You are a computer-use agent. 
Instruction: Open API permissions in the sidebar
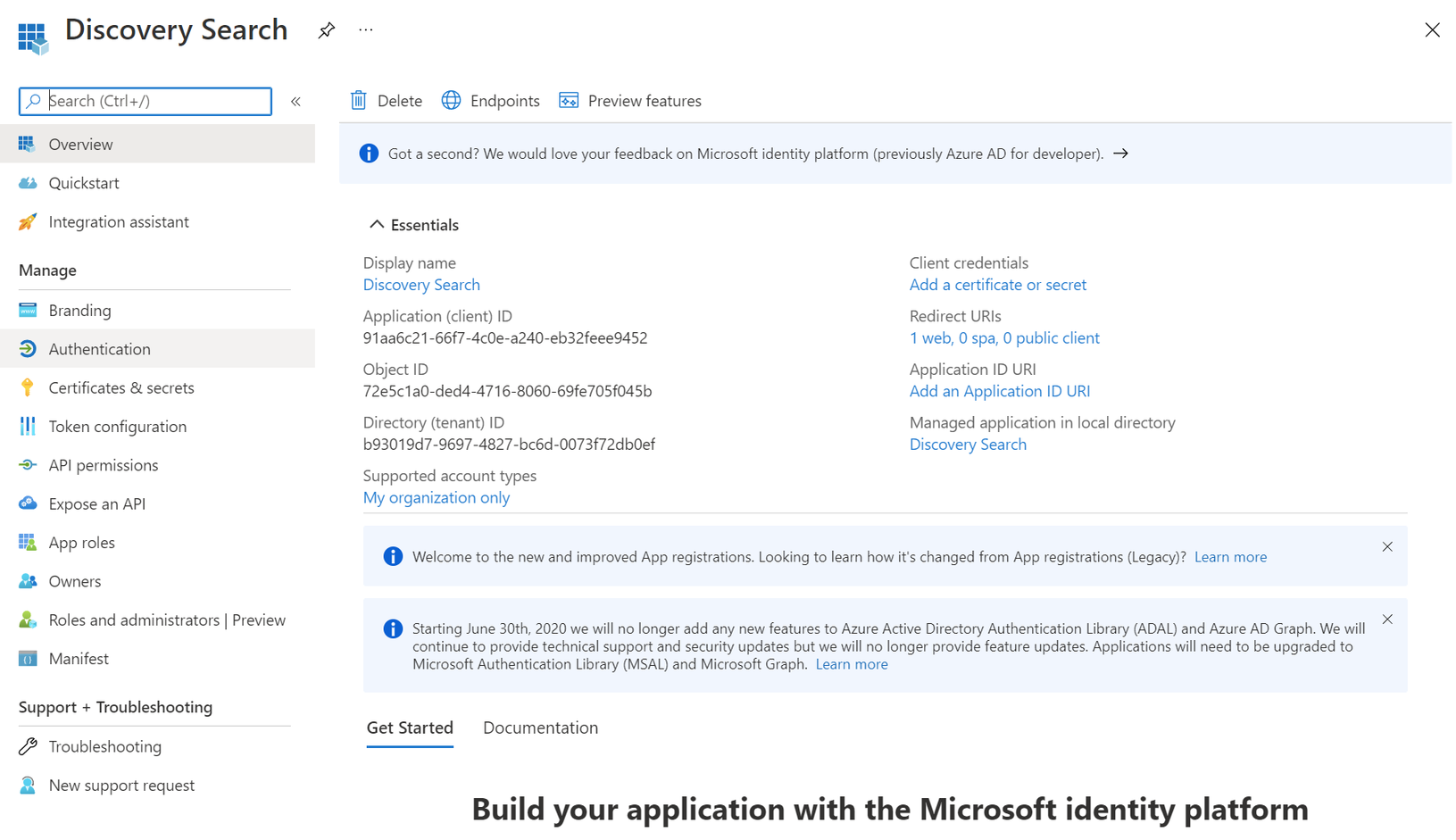tap(103, 465)
